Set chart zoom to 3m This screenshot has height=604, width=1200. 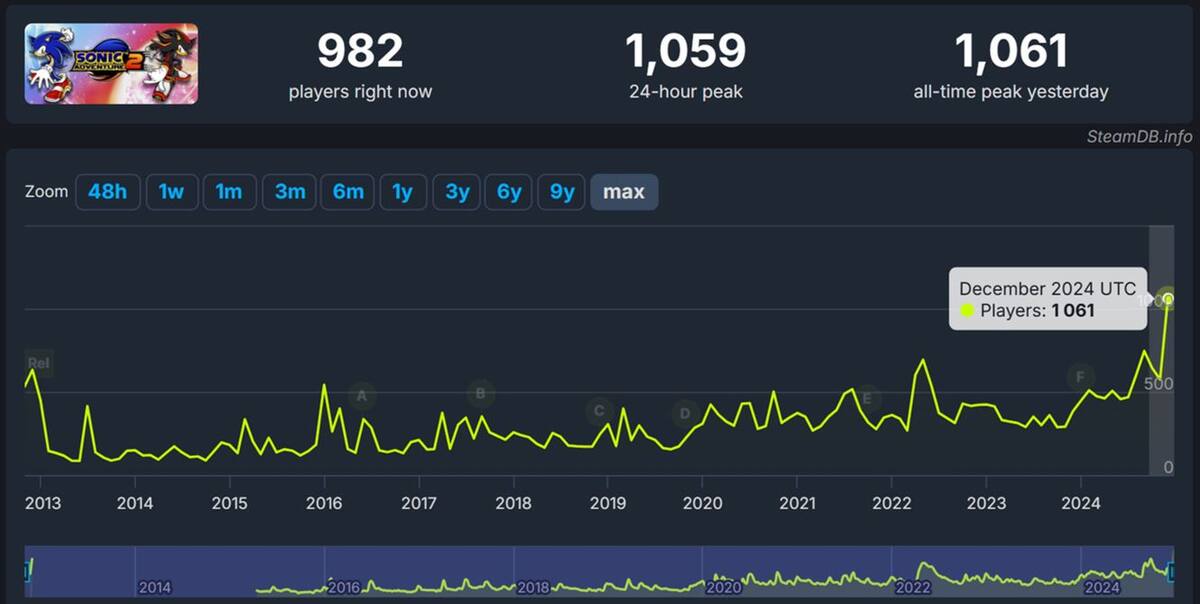click(290, 192)
